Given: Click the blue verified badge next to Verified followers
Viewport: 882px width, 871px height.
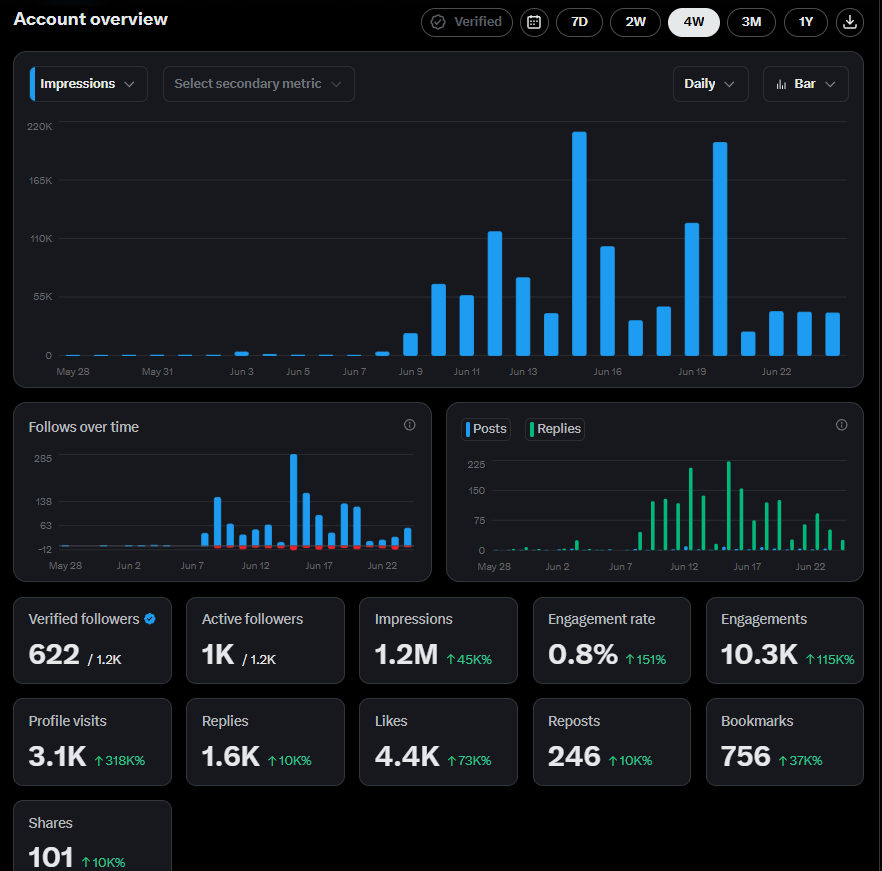Looking at the screenshot, I should (x=150, y=619).
